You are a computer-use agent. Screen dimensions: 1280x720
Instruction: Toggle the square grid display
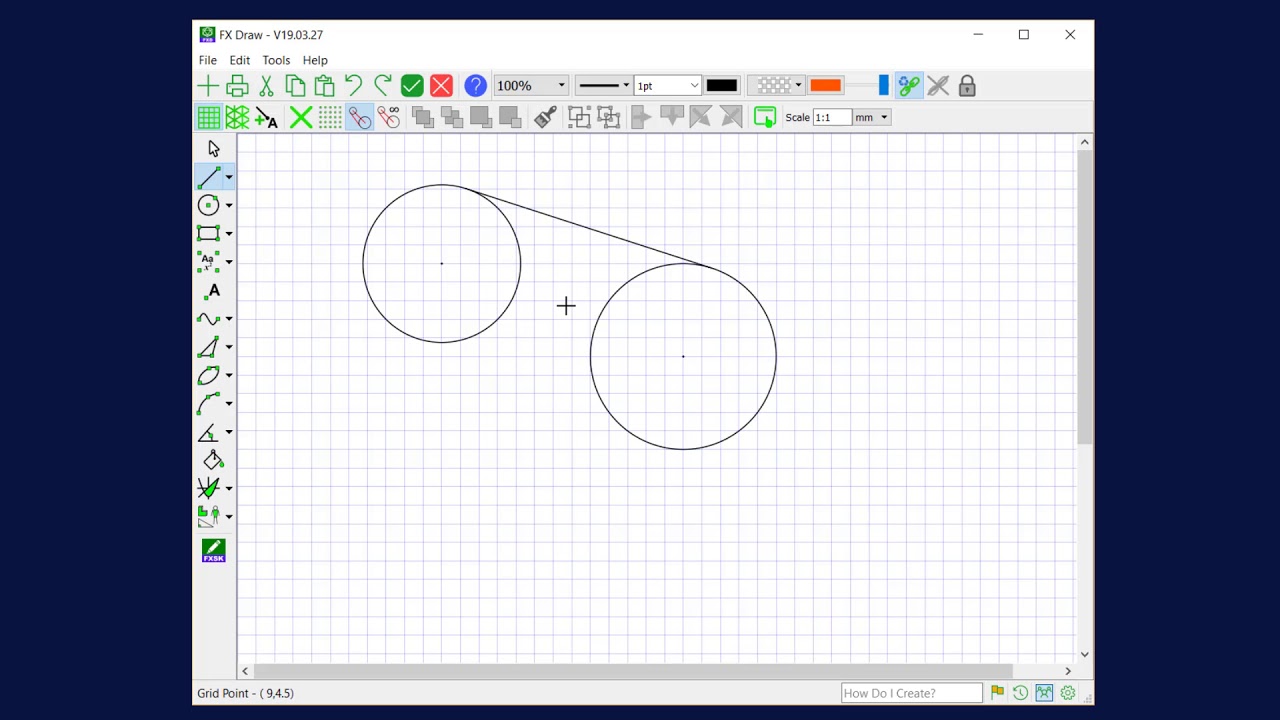[208, 118]
